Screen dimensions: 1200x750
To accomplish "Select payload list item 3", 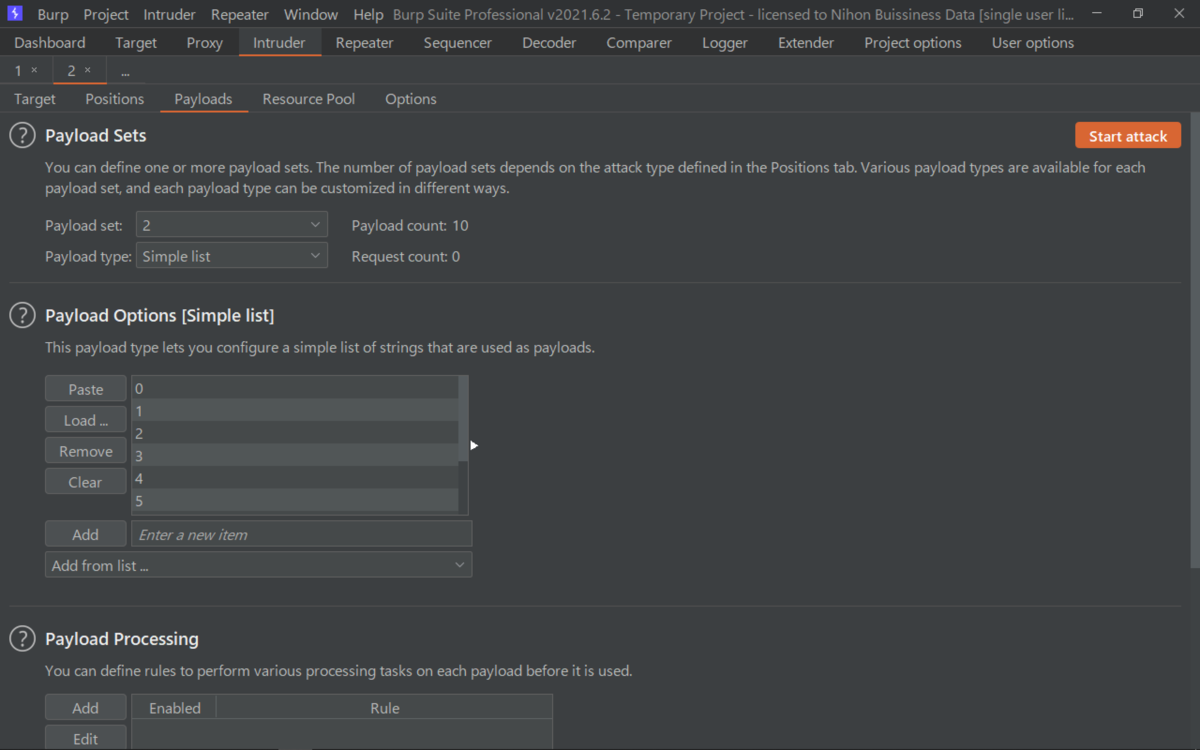I will (x=295, y=455).
